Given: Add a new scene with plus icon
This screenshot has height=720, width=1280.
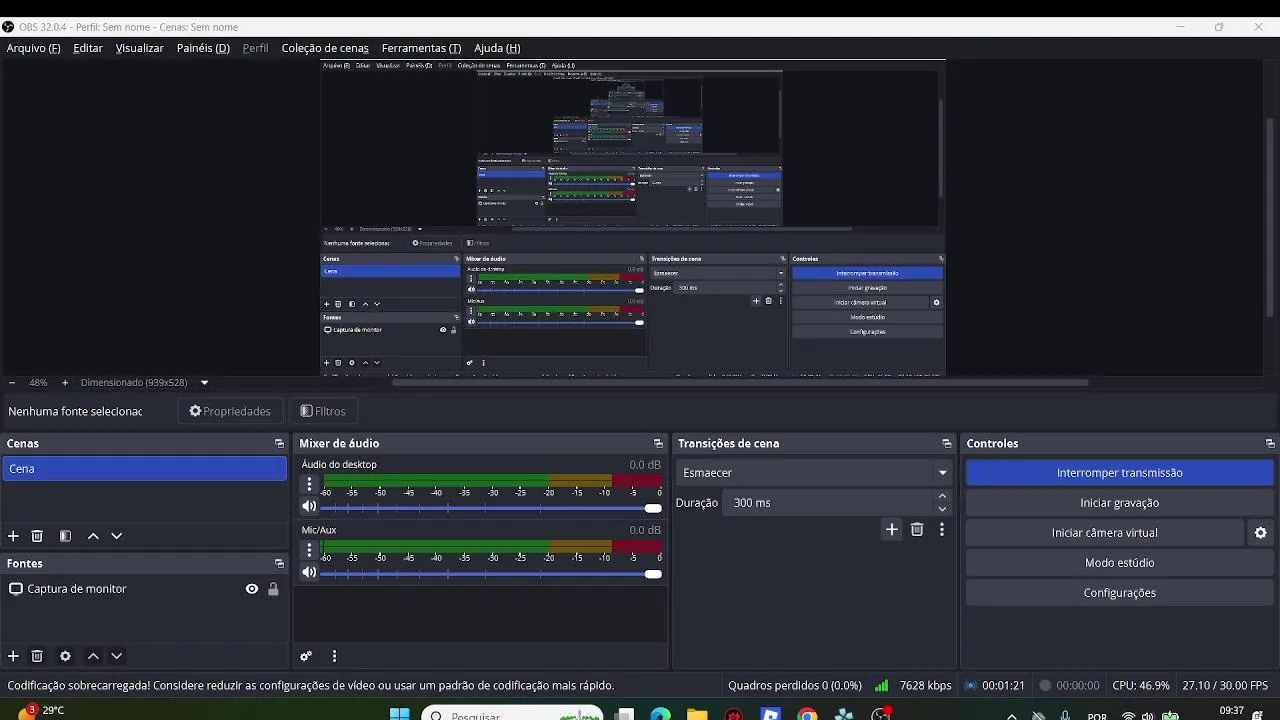Looking at the screenshot, I should pyautogui.click(x=13, y=536).
